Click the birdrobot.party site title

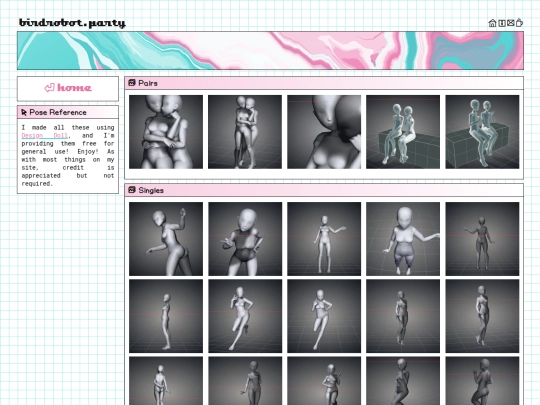coord(72,23)
